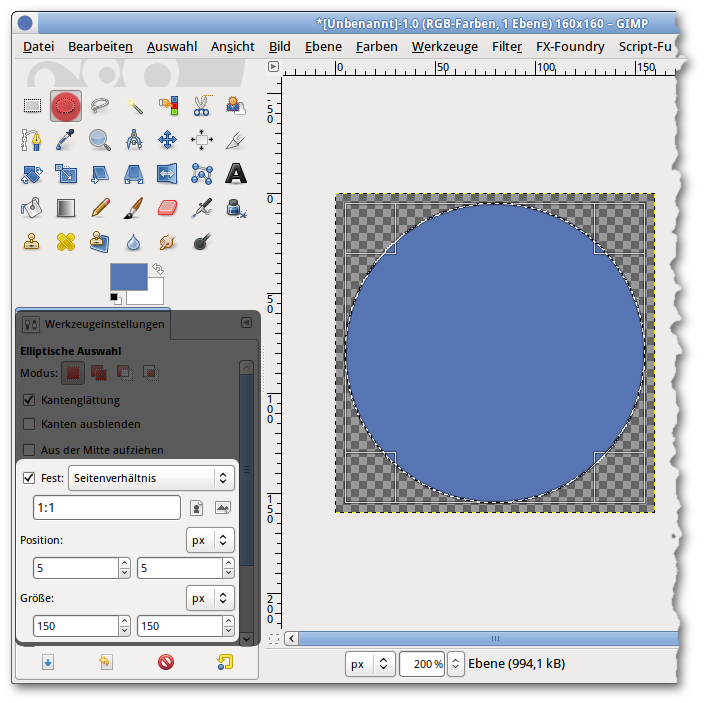Open the Auswahl menu
Viewport: 708px width, 703px height.
point(172,47)
